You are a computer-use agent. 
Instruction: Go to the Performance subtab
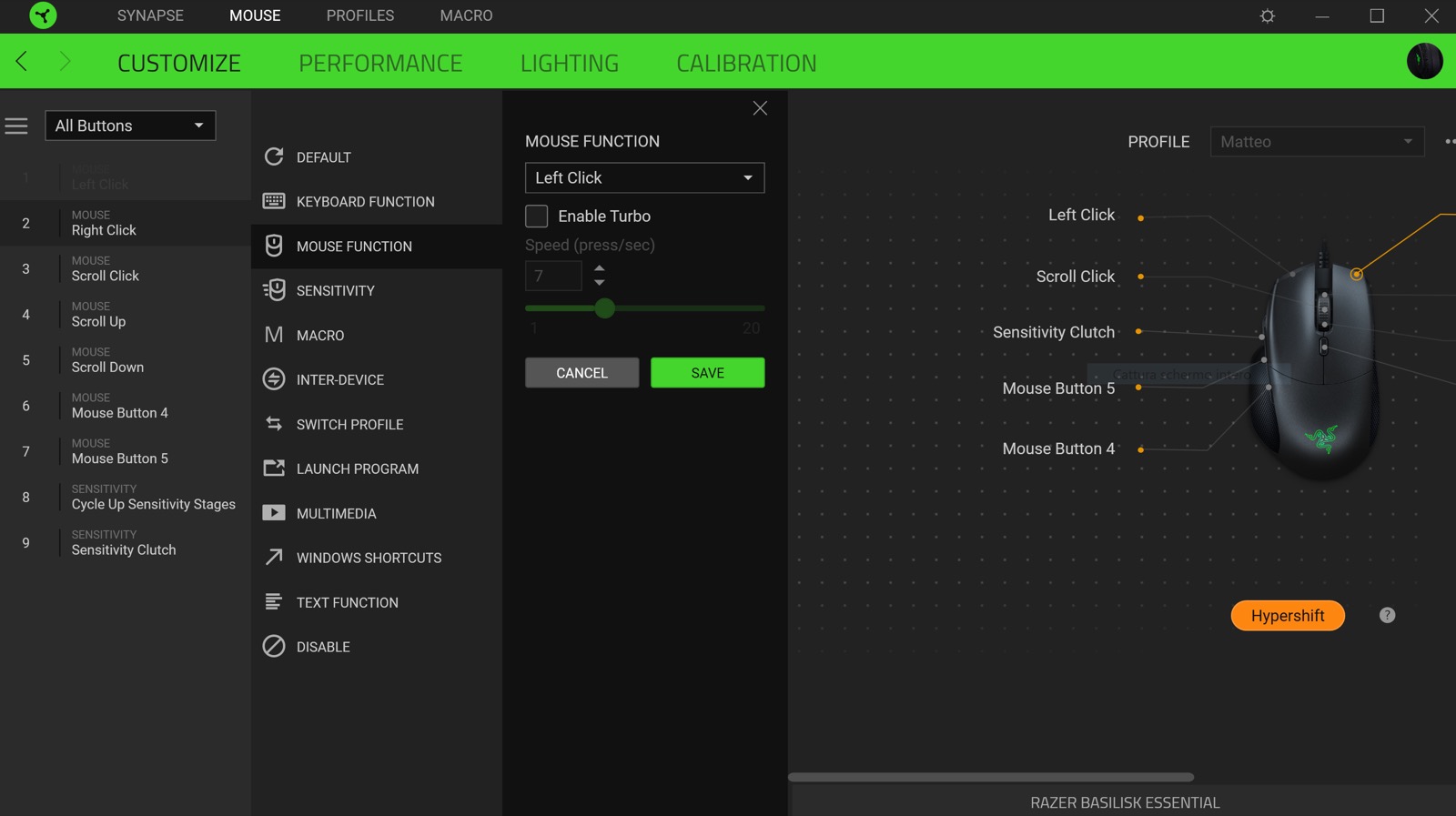pyautogui.click(x=380, y=63)
